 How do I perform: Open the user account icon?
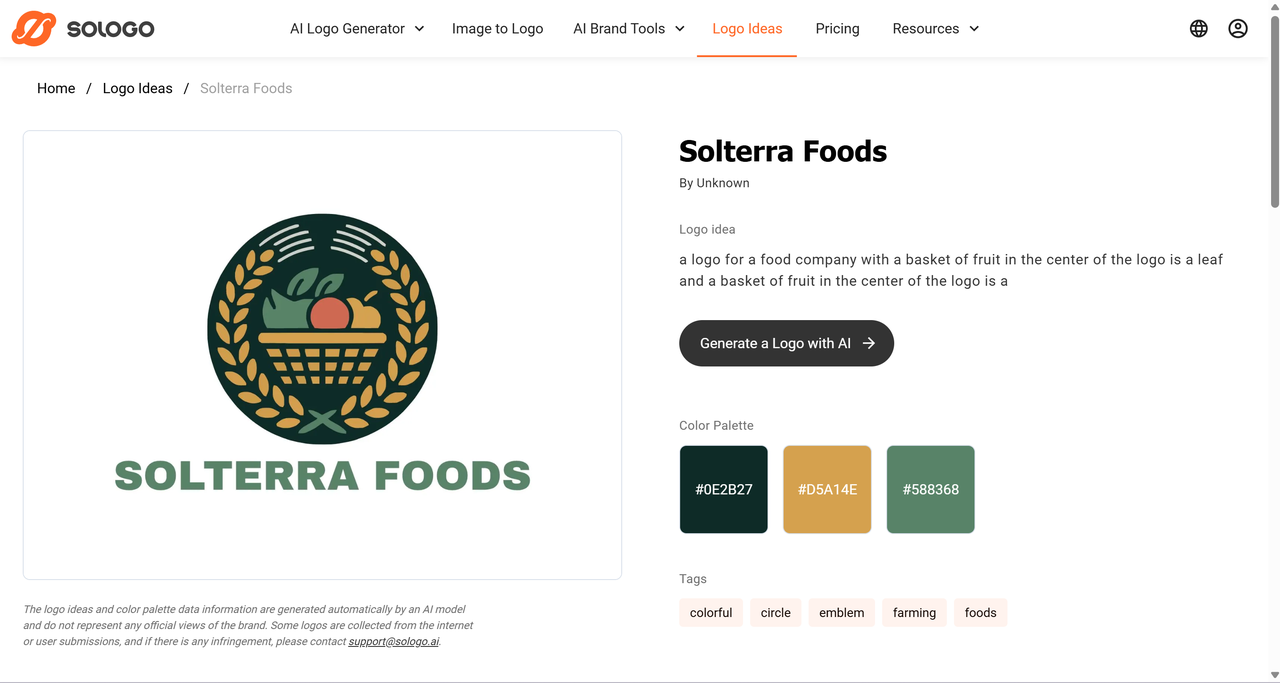click(x=1238, y=29)
